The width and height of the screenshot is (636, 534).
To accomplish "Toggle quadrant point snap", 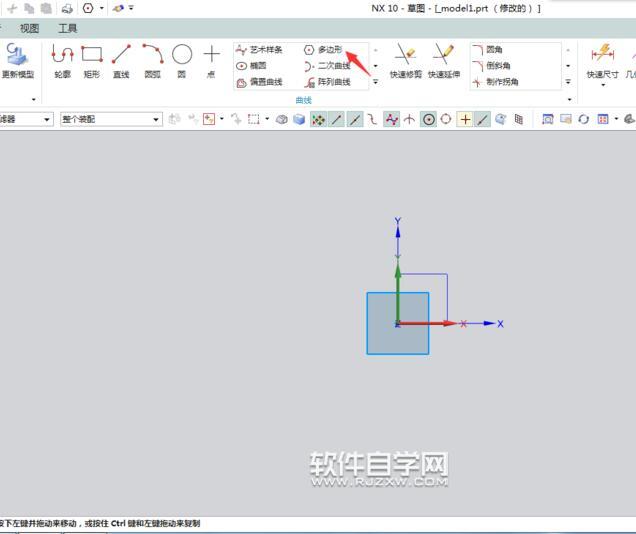I will click(x=446, y=119).
